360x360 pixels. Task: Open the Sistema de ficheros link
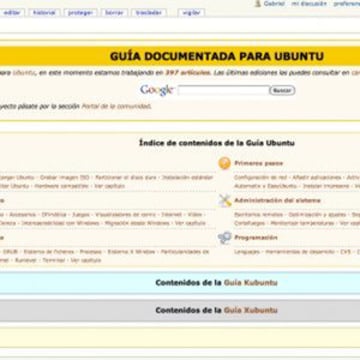[49, 252]
